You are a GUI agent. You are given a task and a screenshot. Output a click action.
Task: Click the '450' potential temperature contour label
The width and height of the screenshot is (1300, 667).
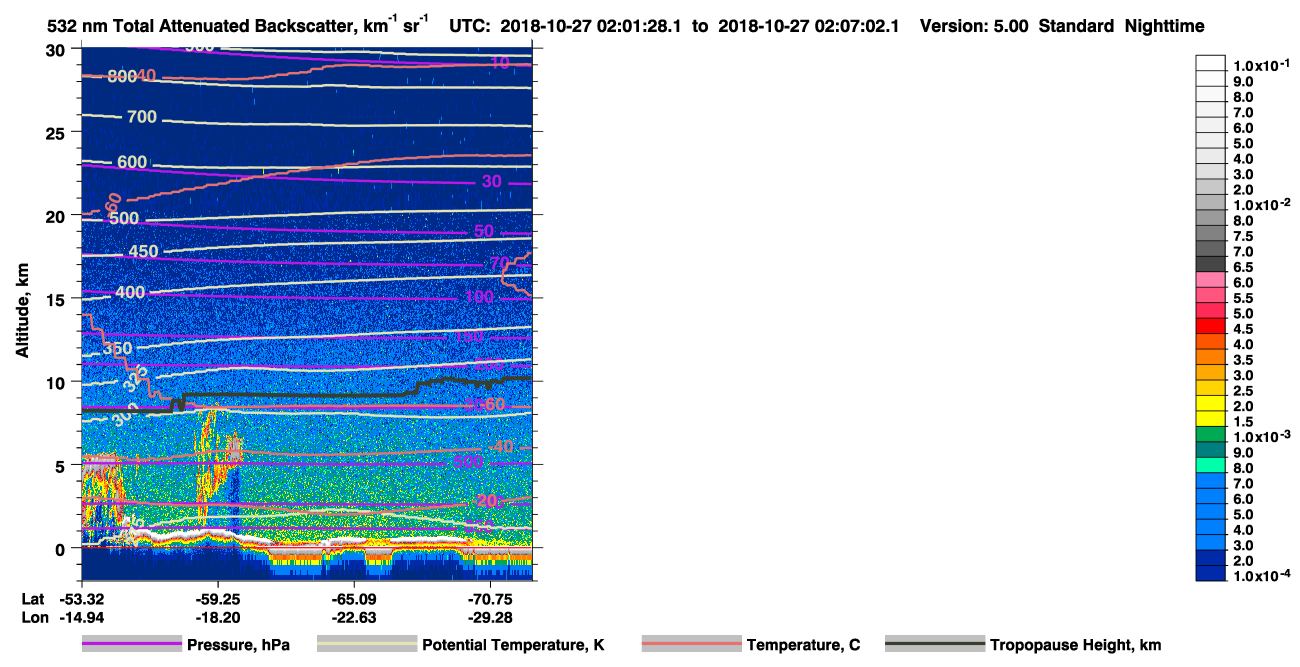click(x=144, y=251)
